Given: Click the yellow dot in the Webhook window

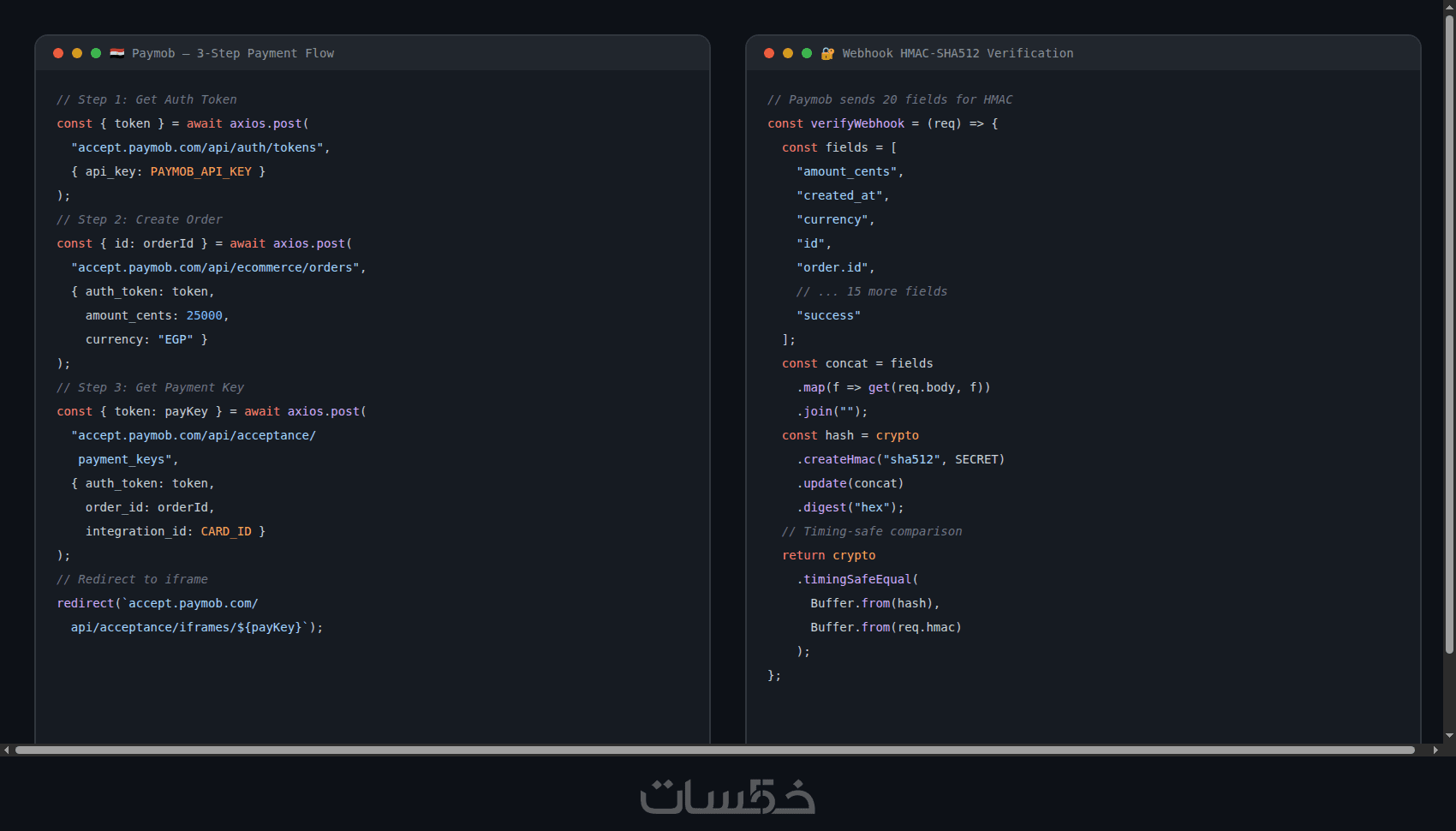Looking at the screenshot, I should [x=788, y=53].
